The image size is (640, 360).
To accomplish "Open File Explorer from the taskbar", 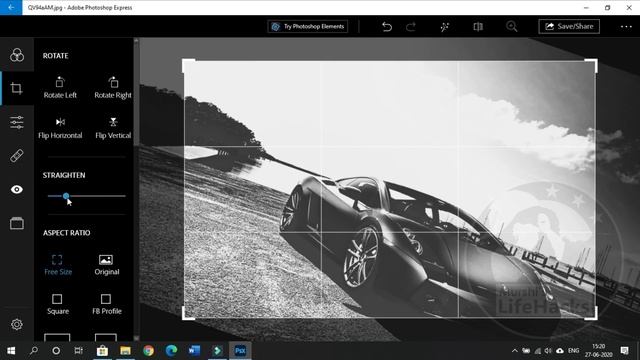I will tap(125, 351).
